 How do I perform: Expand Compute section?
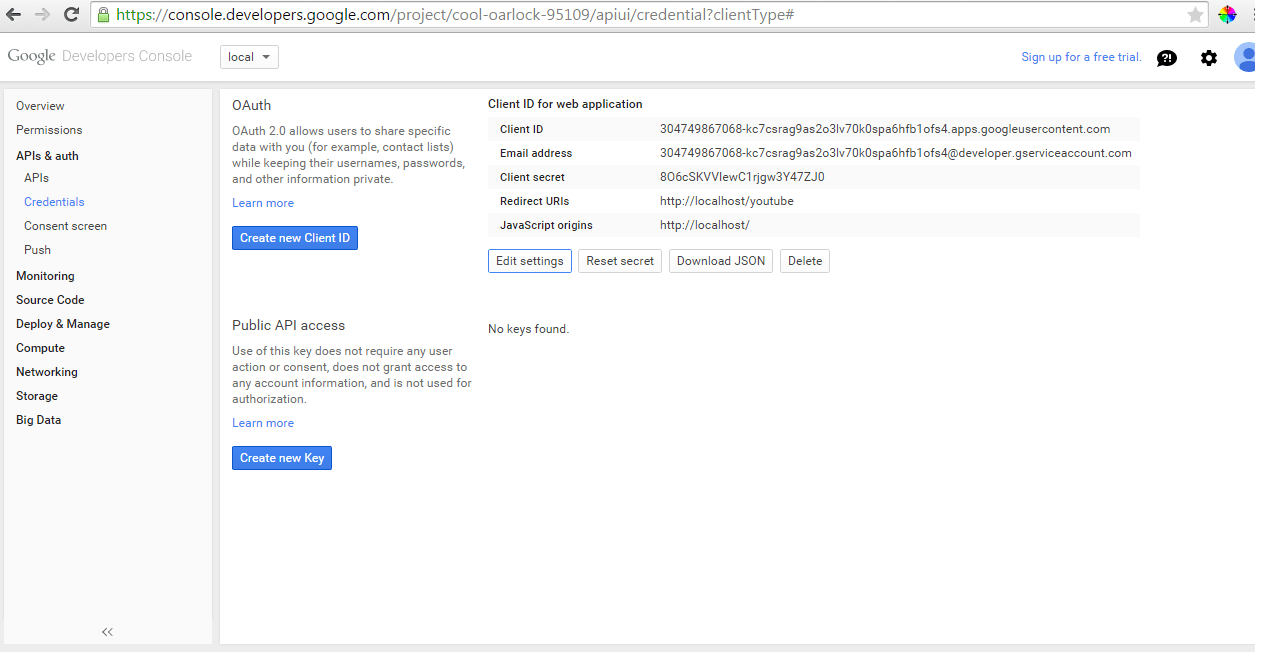pyautogui.click(x=40, y=348)
